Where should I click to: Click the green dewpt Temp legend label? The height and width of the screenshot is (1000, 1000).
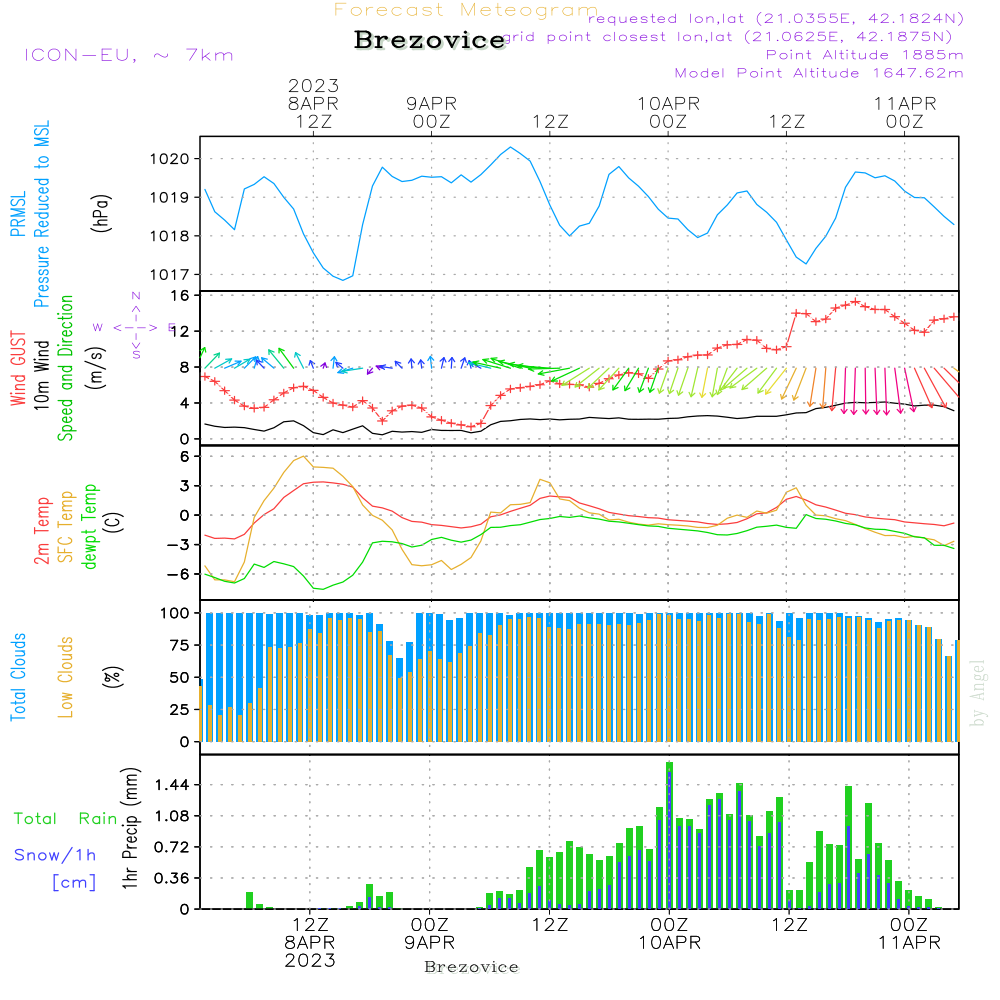[90, 526]
